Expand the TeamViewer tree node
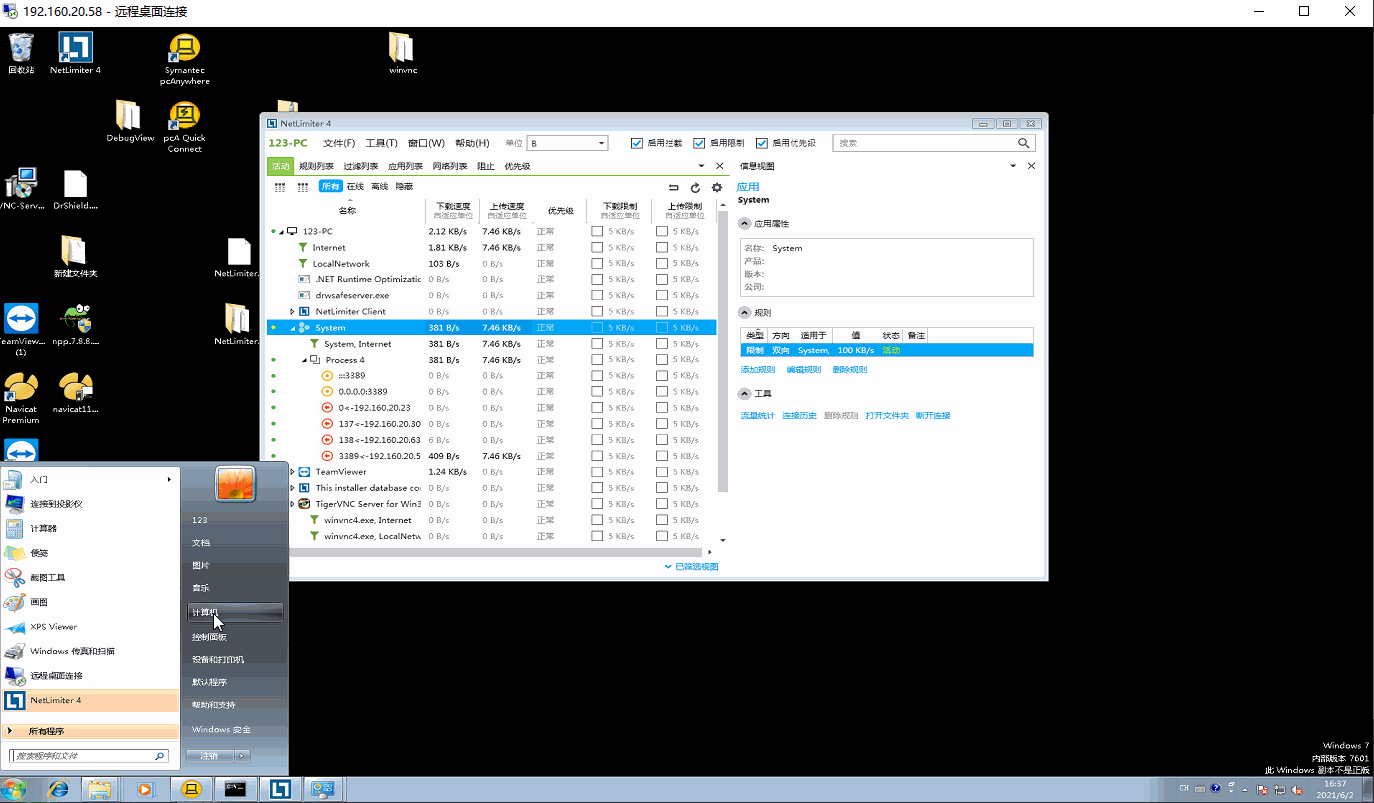 tap(292, 472)
